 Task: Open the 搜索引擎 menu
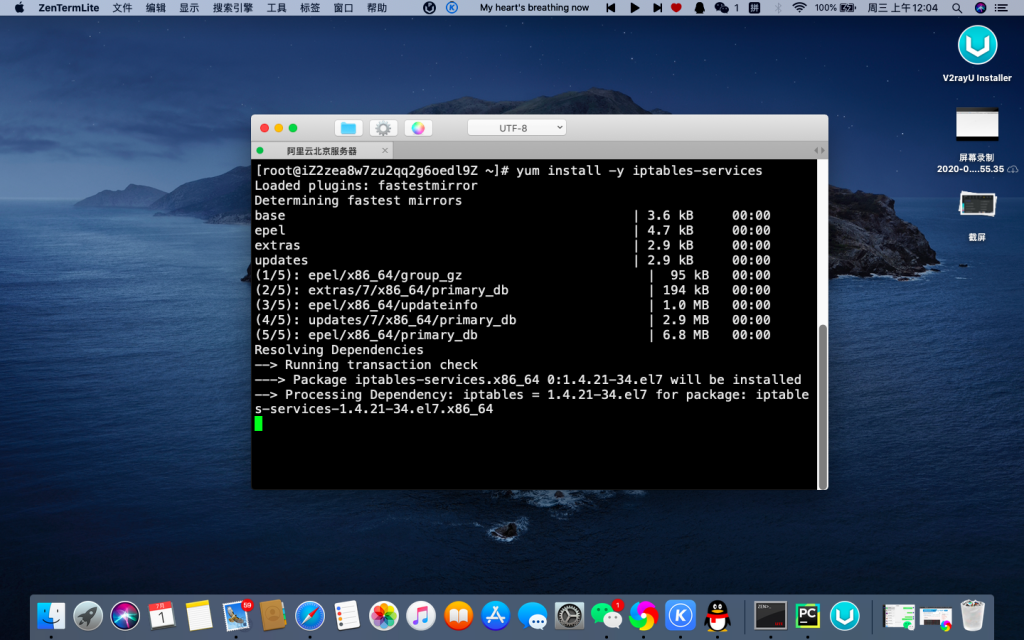[232, 7]
